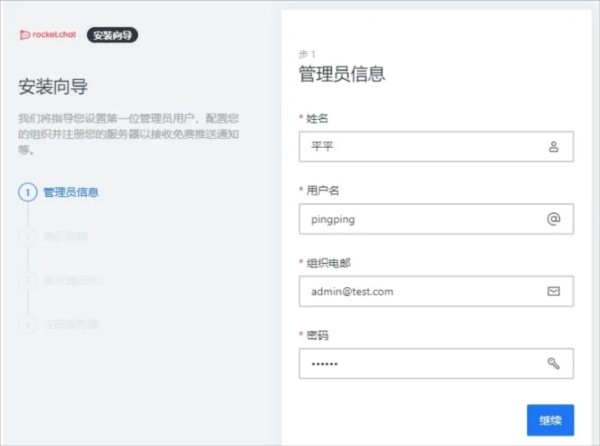Select the 管理员信息 step label in sidebar
The height and width of the screenshot is (446, 600).
(x=71, y=192)
